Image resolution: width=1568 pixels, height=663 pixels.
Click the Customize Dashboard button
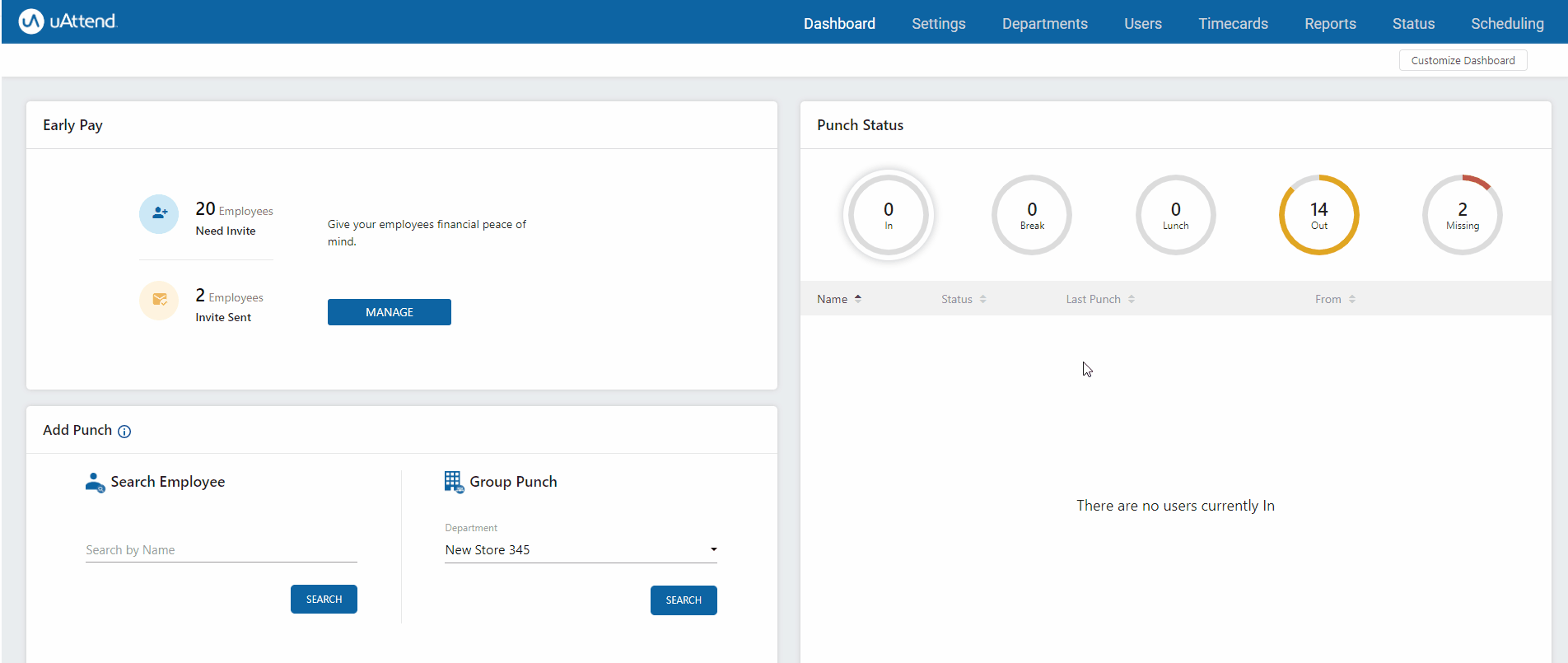(x=1463, y=60)
